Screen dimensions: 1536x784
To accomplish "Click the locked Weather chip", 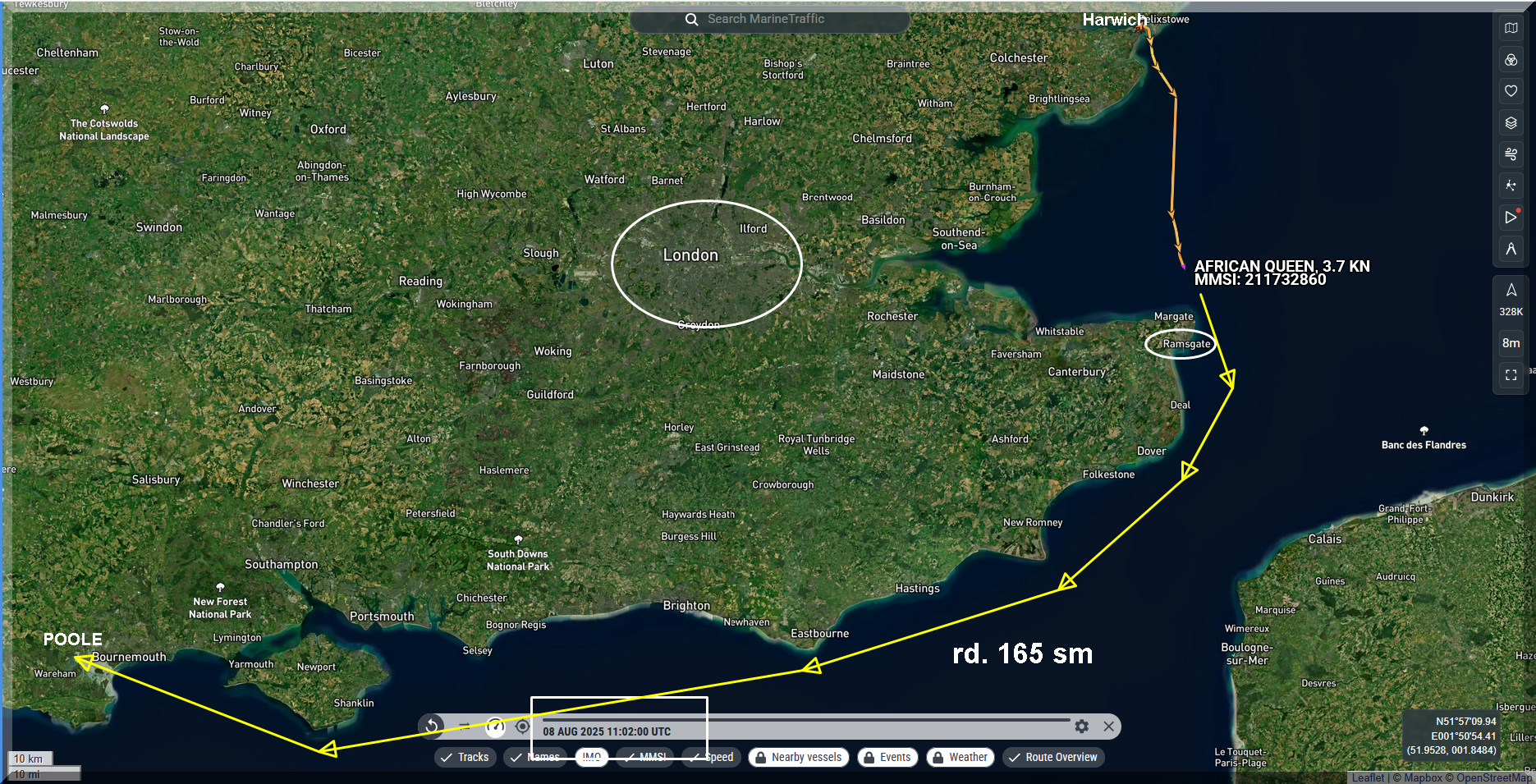I will point(960,757).
